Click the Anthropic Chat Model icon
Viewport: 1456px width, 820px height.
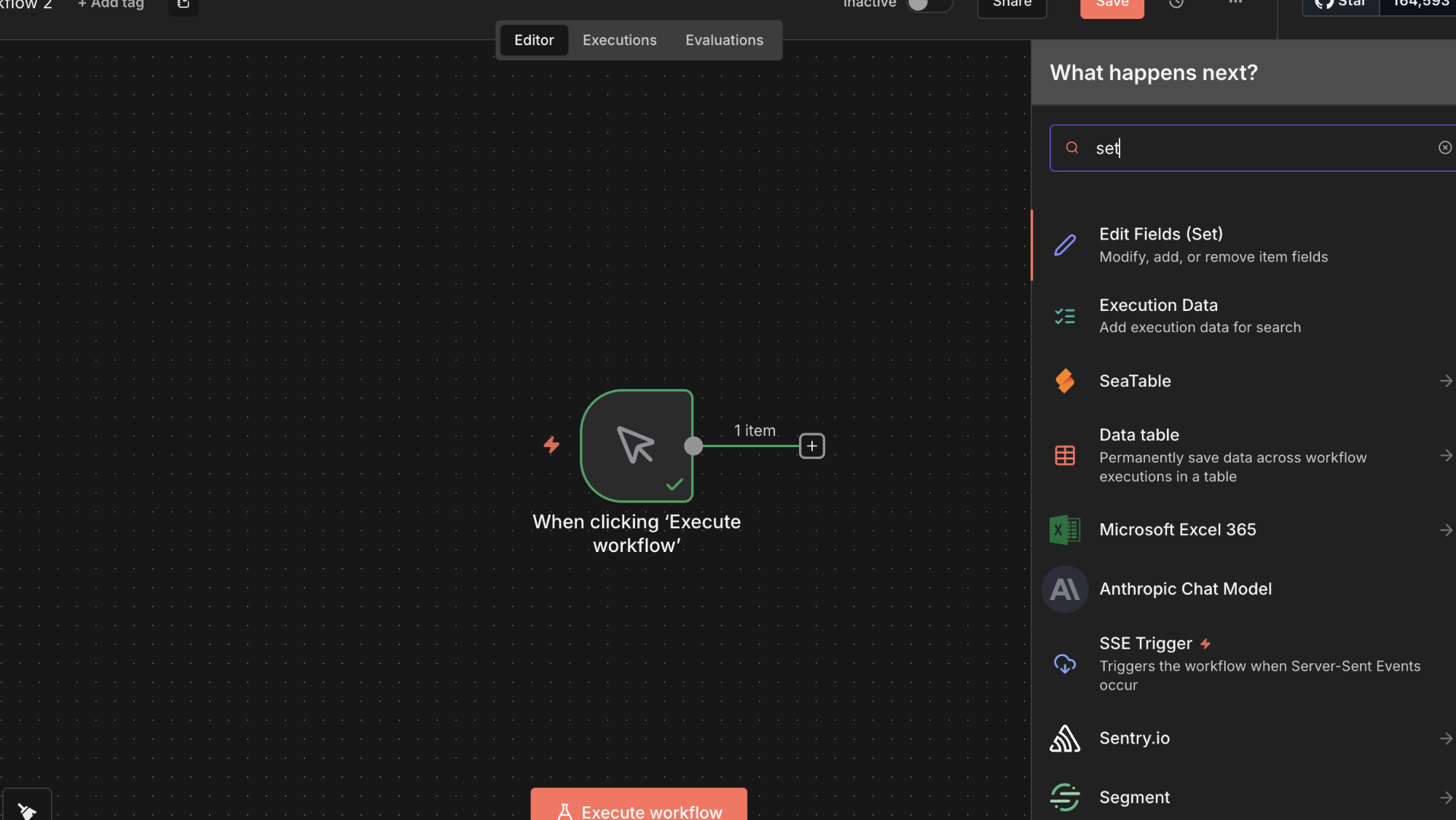pyautogui.click(x=1065, y=589)
